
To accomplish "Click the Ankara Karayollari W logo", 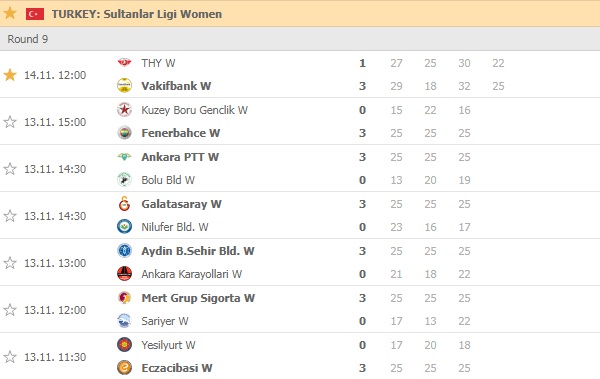I will (124, 274).
